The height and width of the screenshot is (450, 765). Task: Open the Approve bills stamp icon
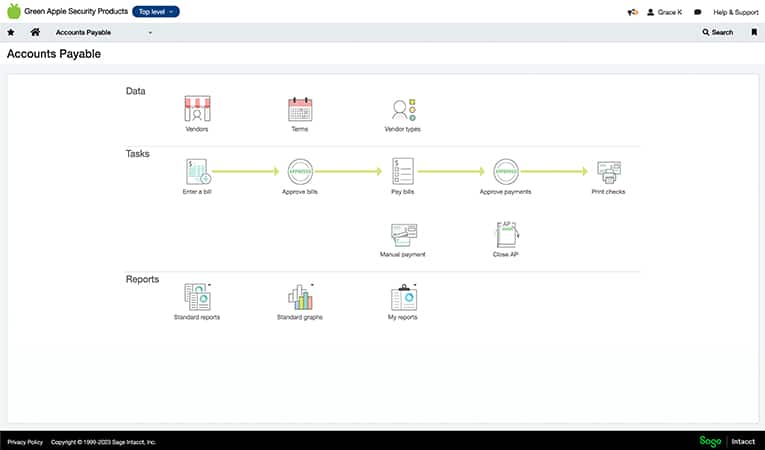click(x=300, y=171)
